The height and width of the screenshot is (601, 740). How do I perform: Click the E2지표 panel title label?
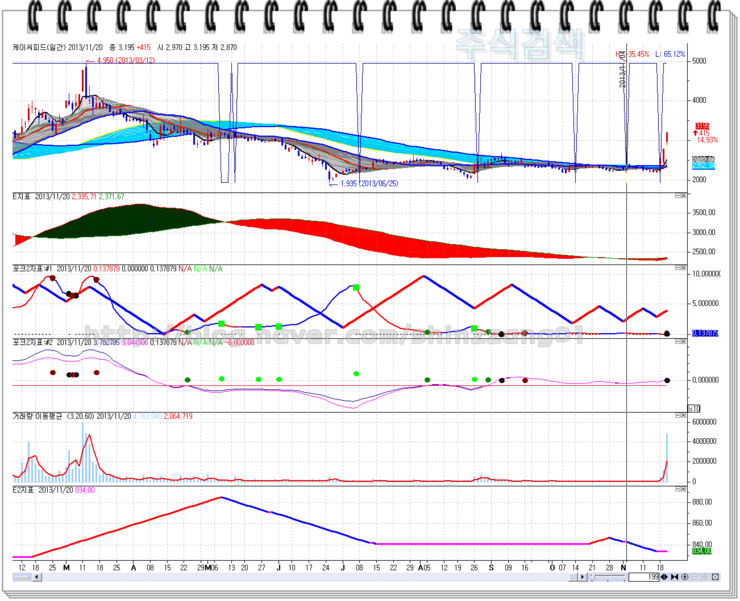23,490
